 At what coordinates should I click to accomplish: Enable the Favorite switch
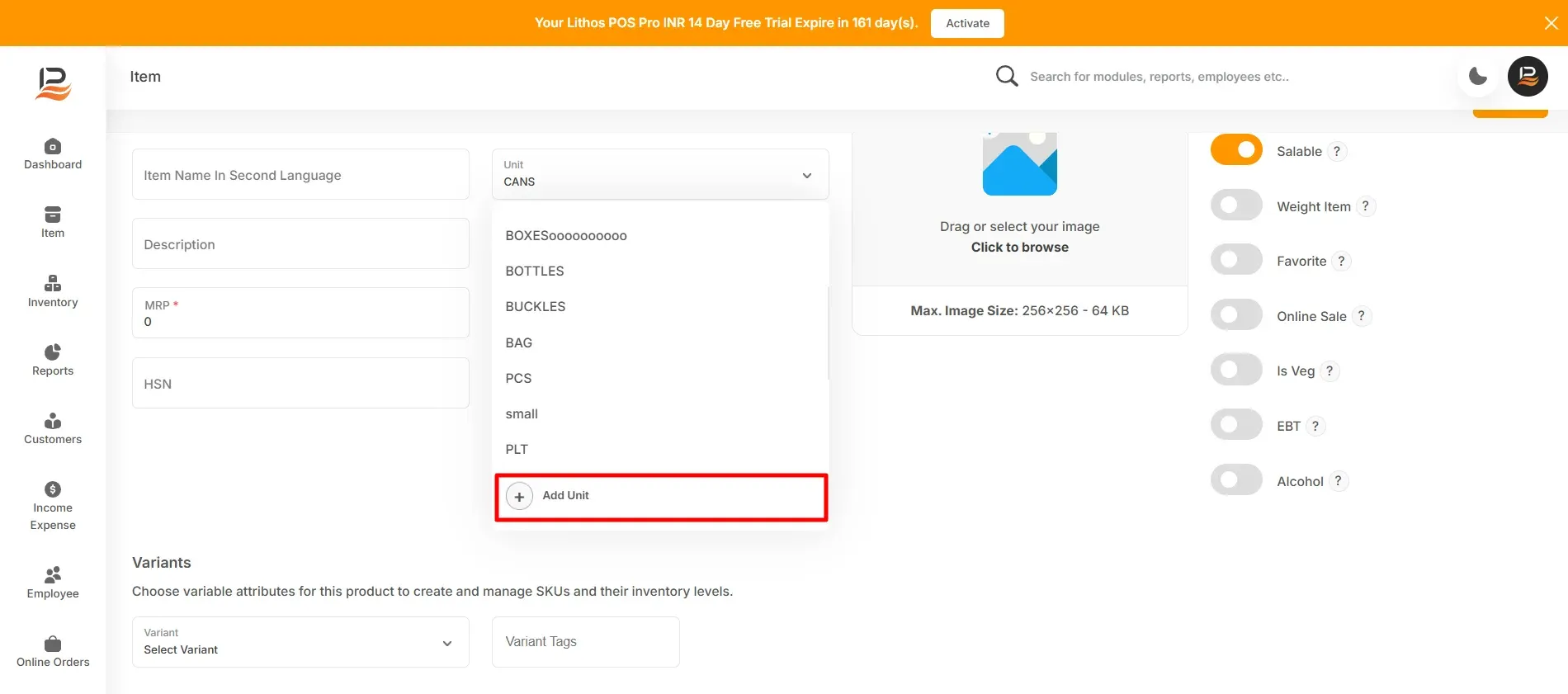point(1236,259)
